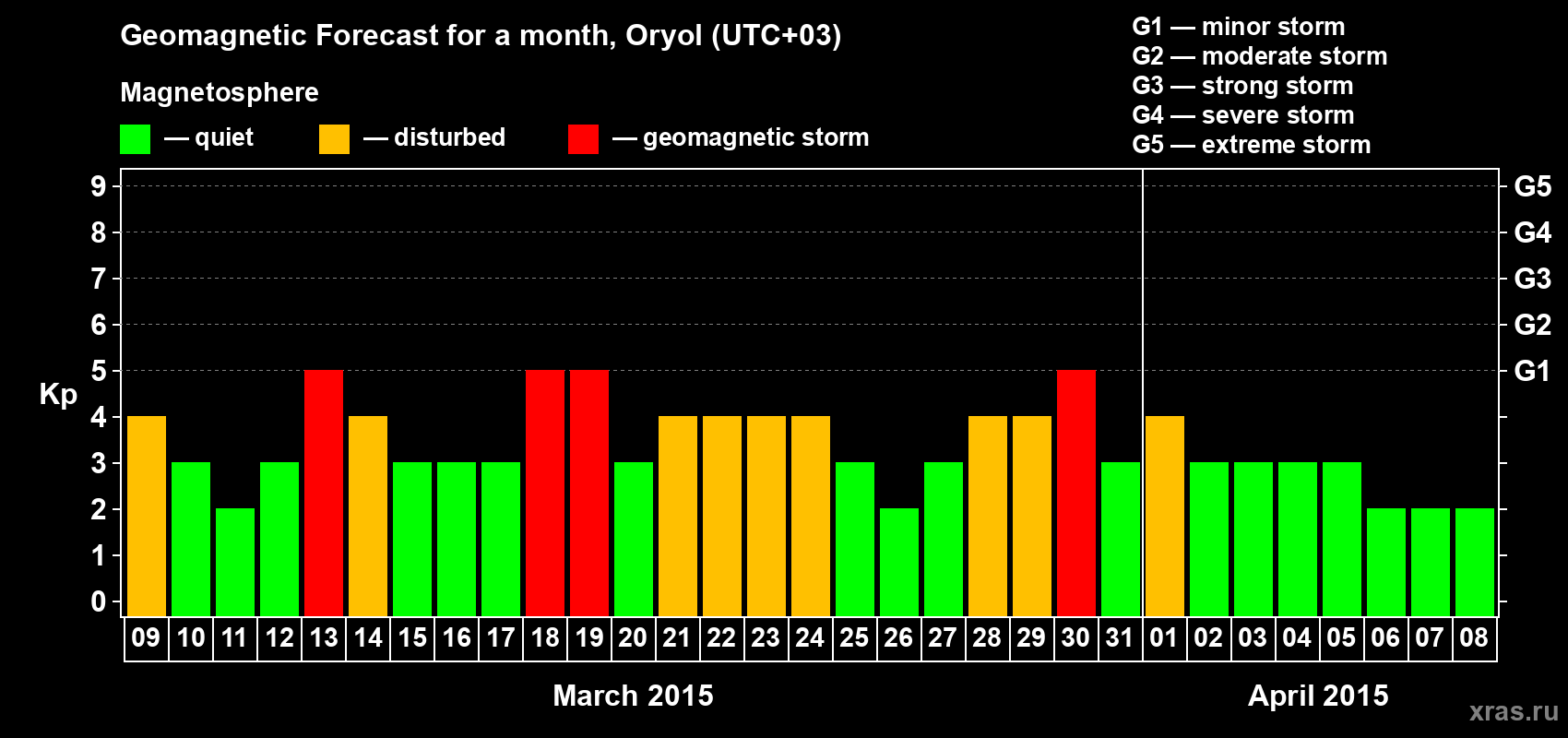Click the red geomagnetic storm legend swatch
1568x738 pixels.
point(583,139)
